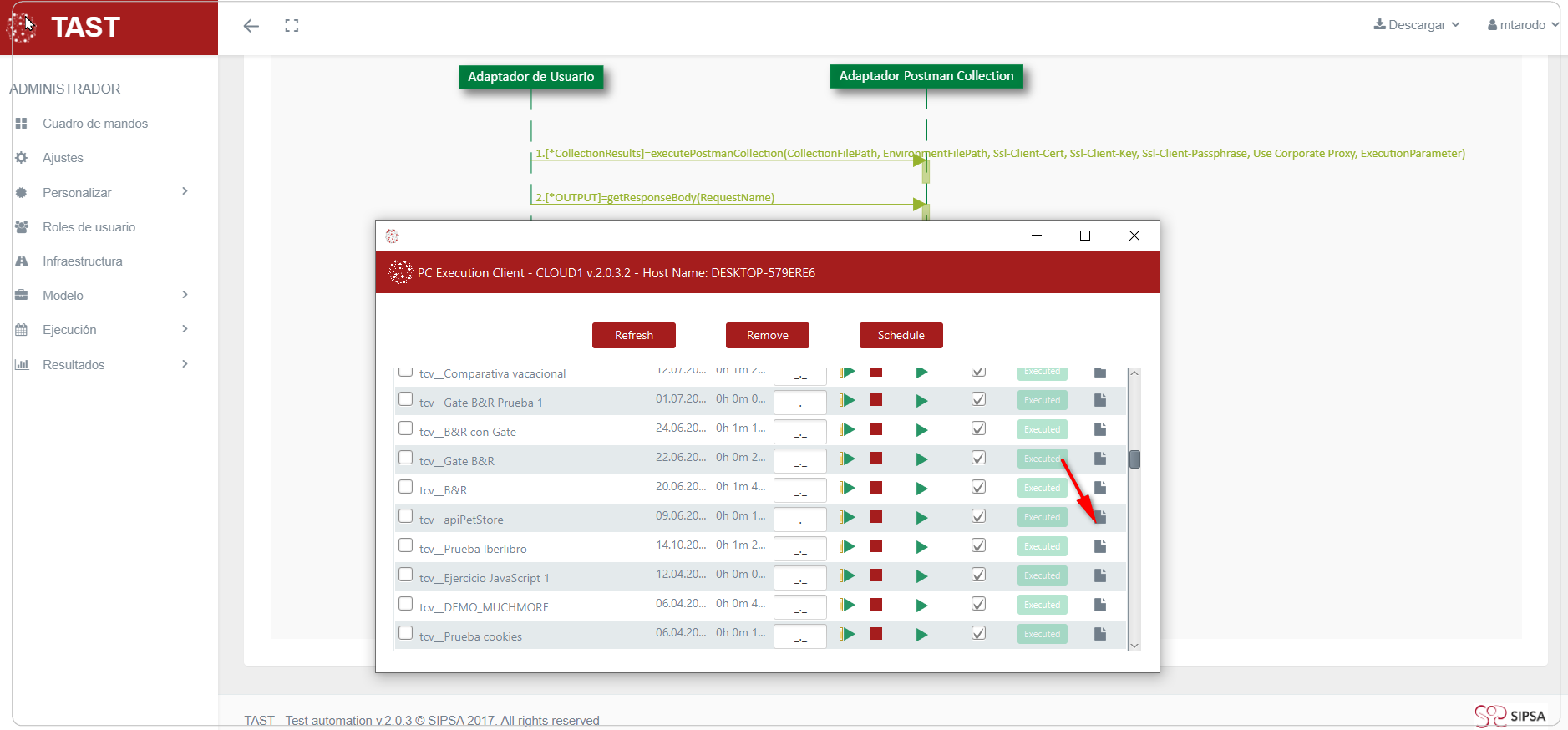
Task: Go to Infraestructura menu item
Action: click(x=82, y=261)
